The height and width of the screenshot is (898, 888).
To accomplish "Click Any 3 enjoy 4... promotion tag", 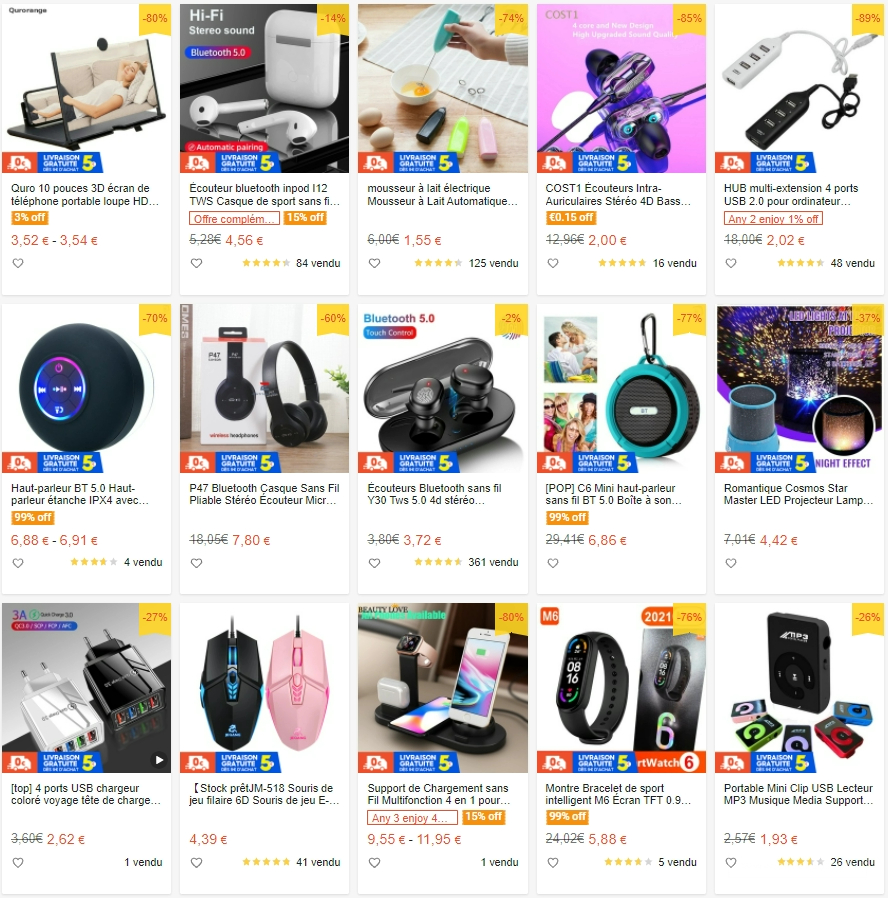I will (x=412, y=817).
